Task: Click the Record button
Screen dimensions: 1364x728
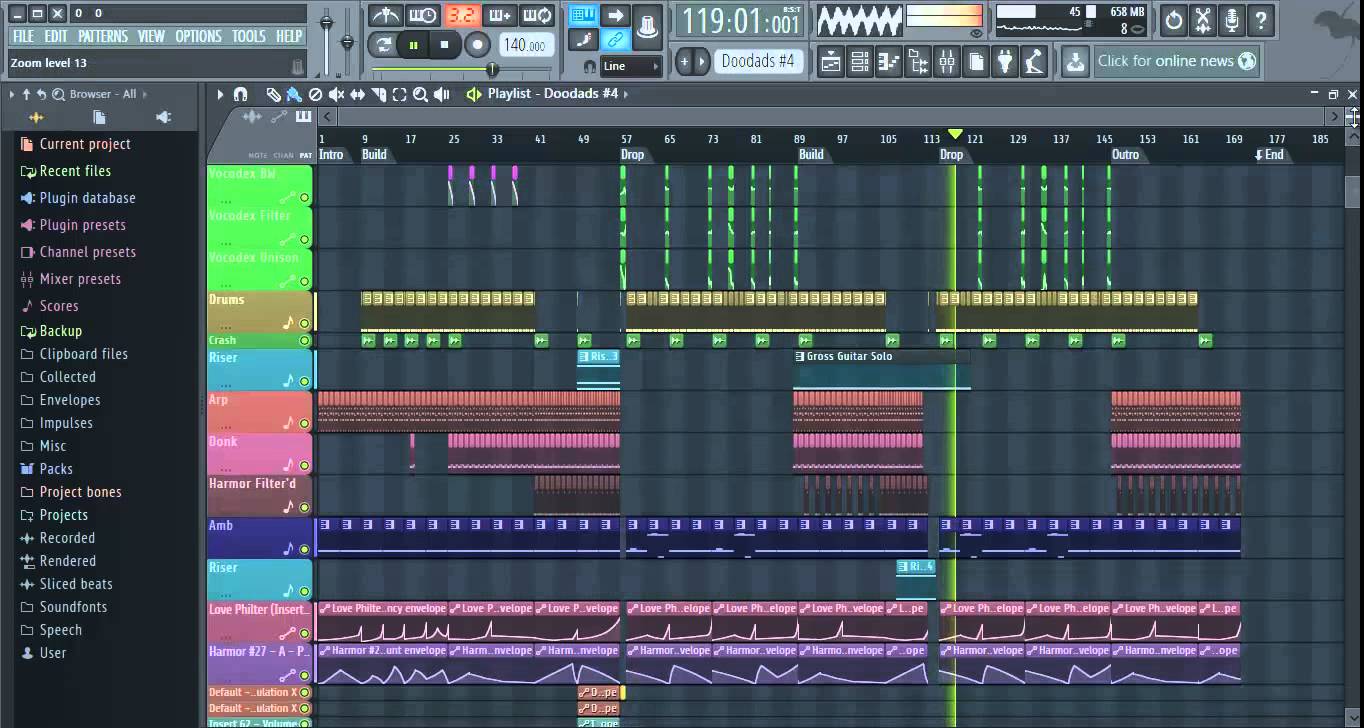Action: point(478,45)
